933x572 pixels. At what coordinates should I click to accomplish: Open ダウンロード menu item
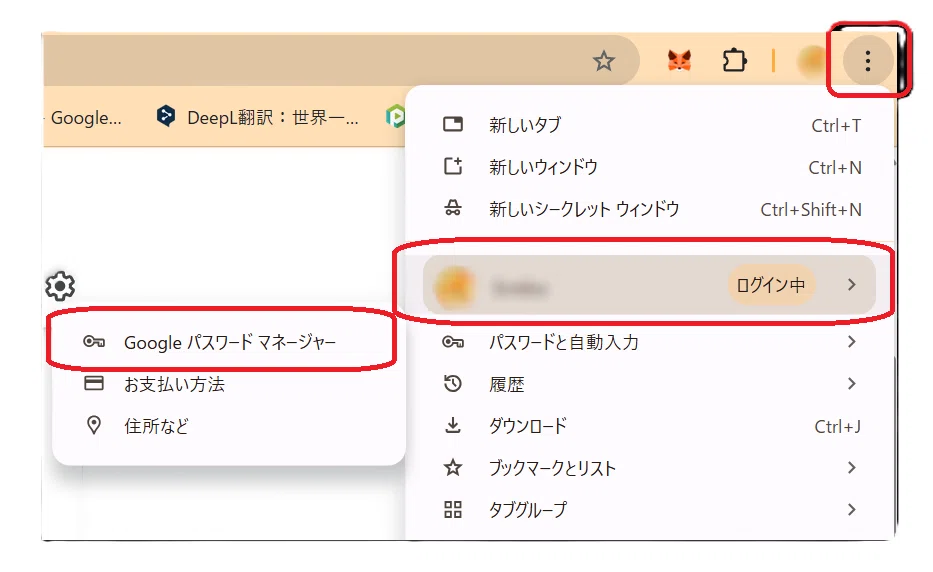[652, 426]
